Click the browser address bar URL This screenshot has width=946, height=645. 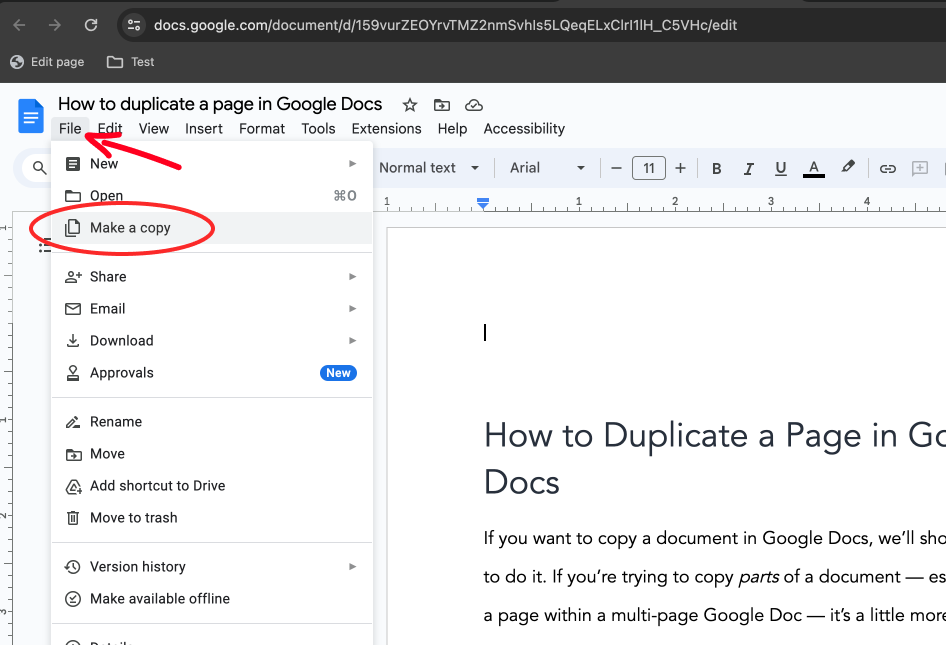pyautogui.click(x=445, y=25)
